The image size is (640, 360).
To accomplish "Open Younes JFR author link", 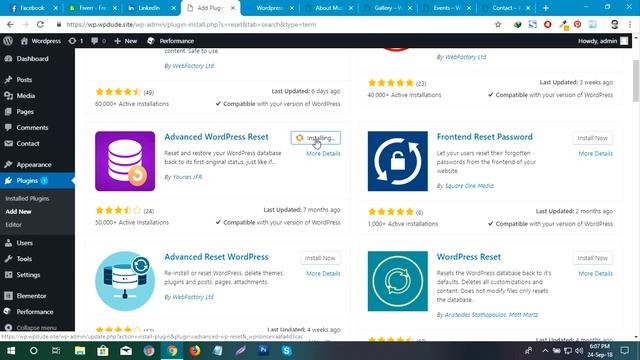I will click(x=187, y=177).
